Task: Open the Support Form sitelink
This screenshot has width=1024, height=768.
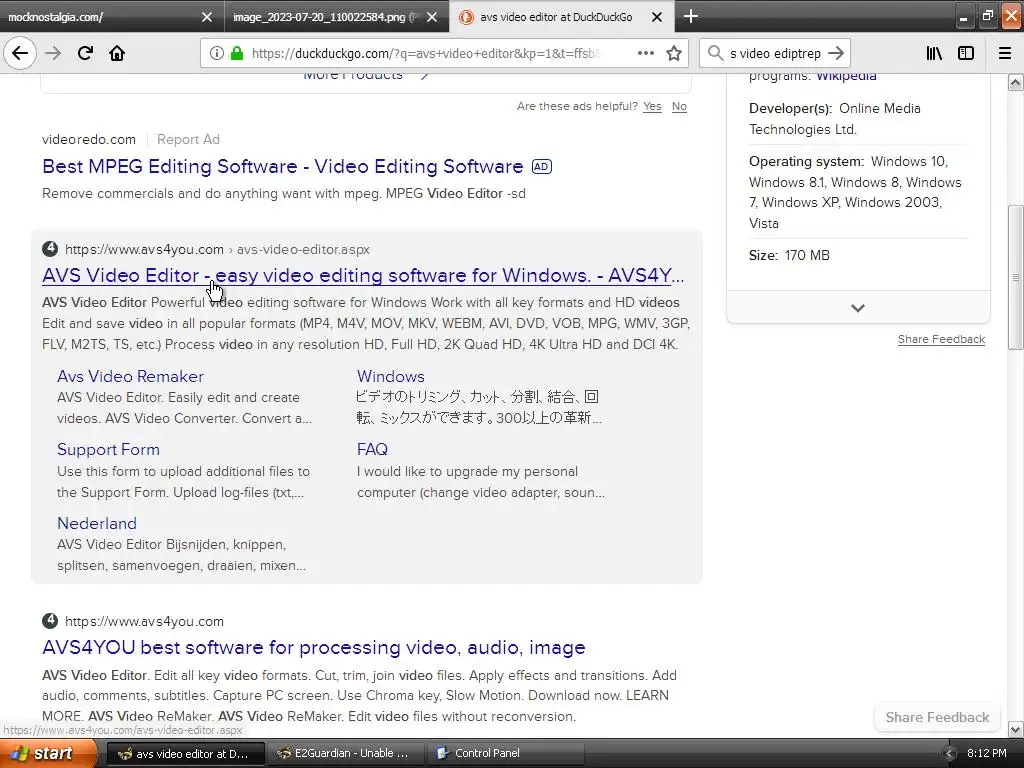Action: point(108,449)
